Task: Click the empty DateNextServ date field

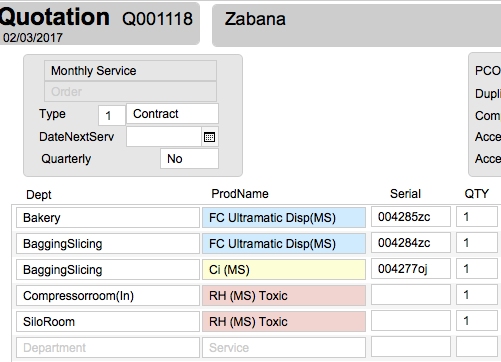Action: pos(164,137)
